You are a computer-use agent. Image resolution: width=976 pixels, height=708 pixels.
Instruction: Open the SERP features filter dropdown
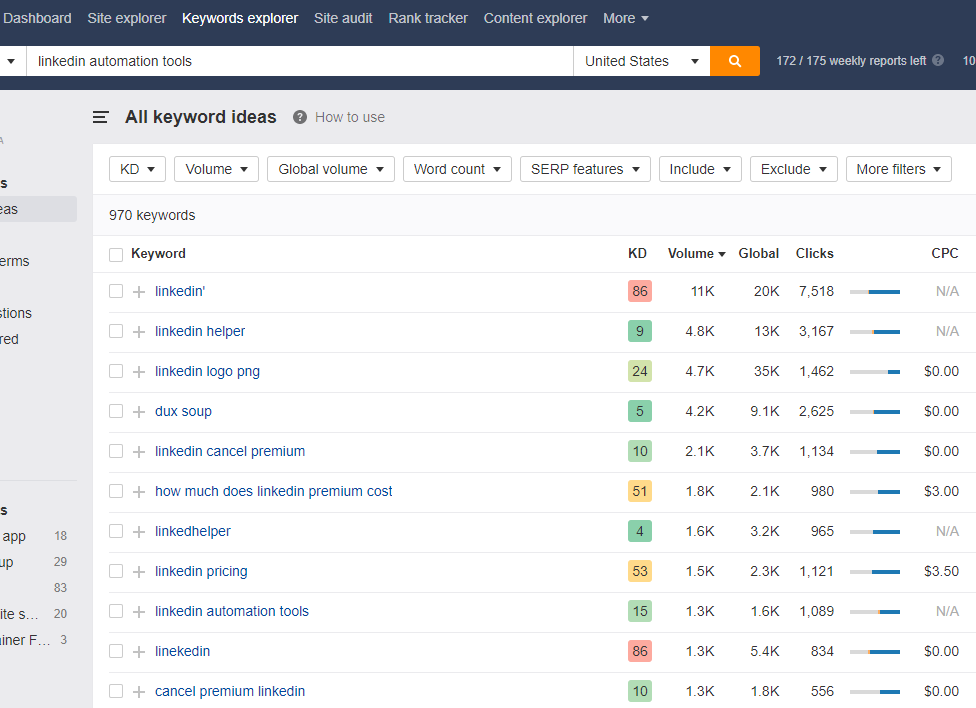coord(585,169)
